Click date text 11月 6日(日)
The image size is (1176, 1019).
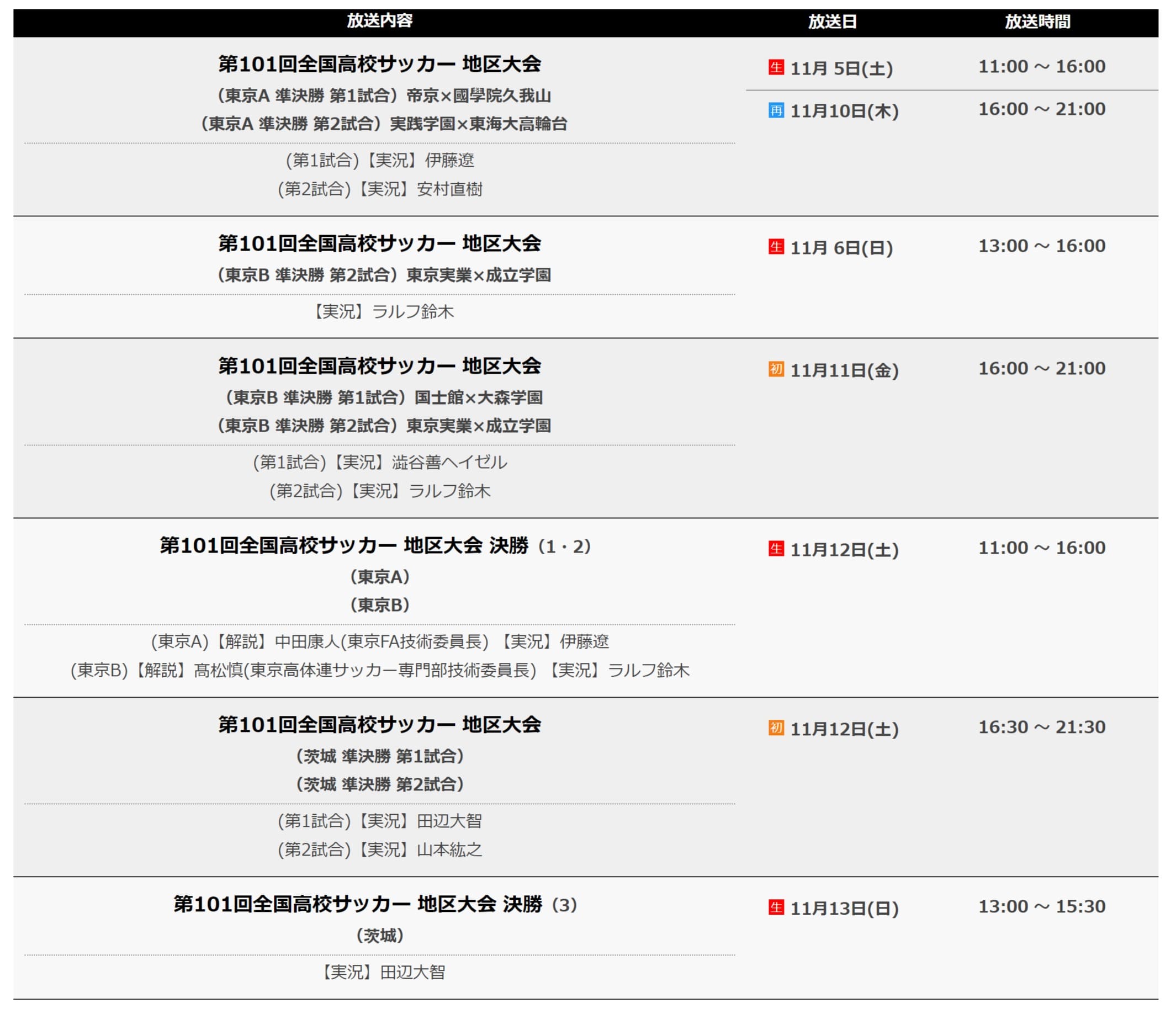(841, 248)
